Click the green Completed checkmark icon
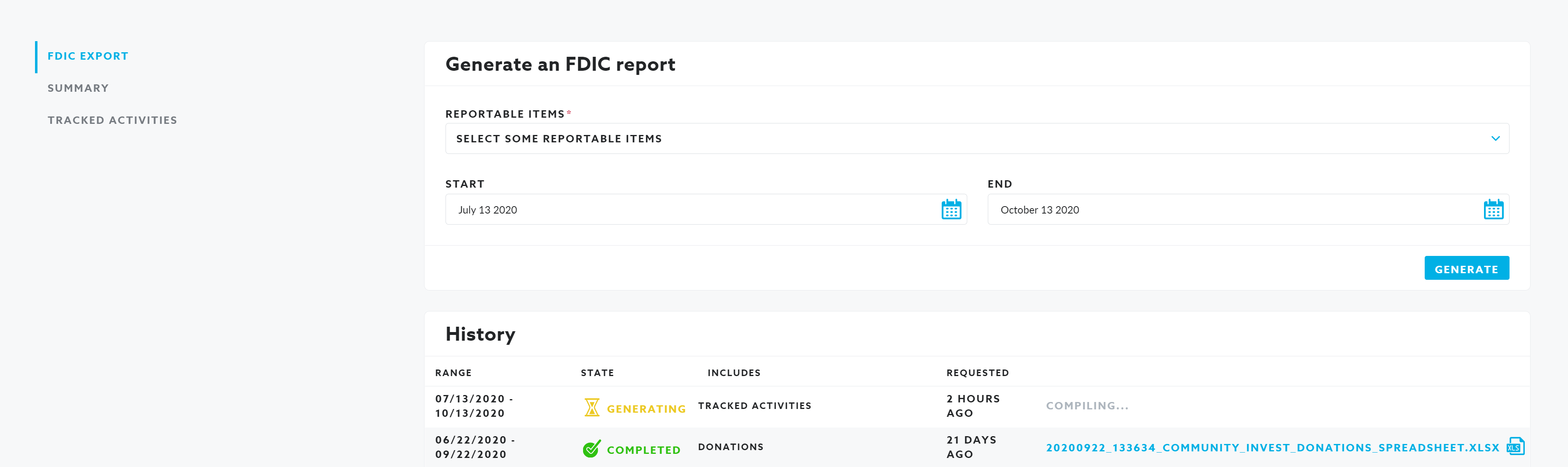 [591, 449]
